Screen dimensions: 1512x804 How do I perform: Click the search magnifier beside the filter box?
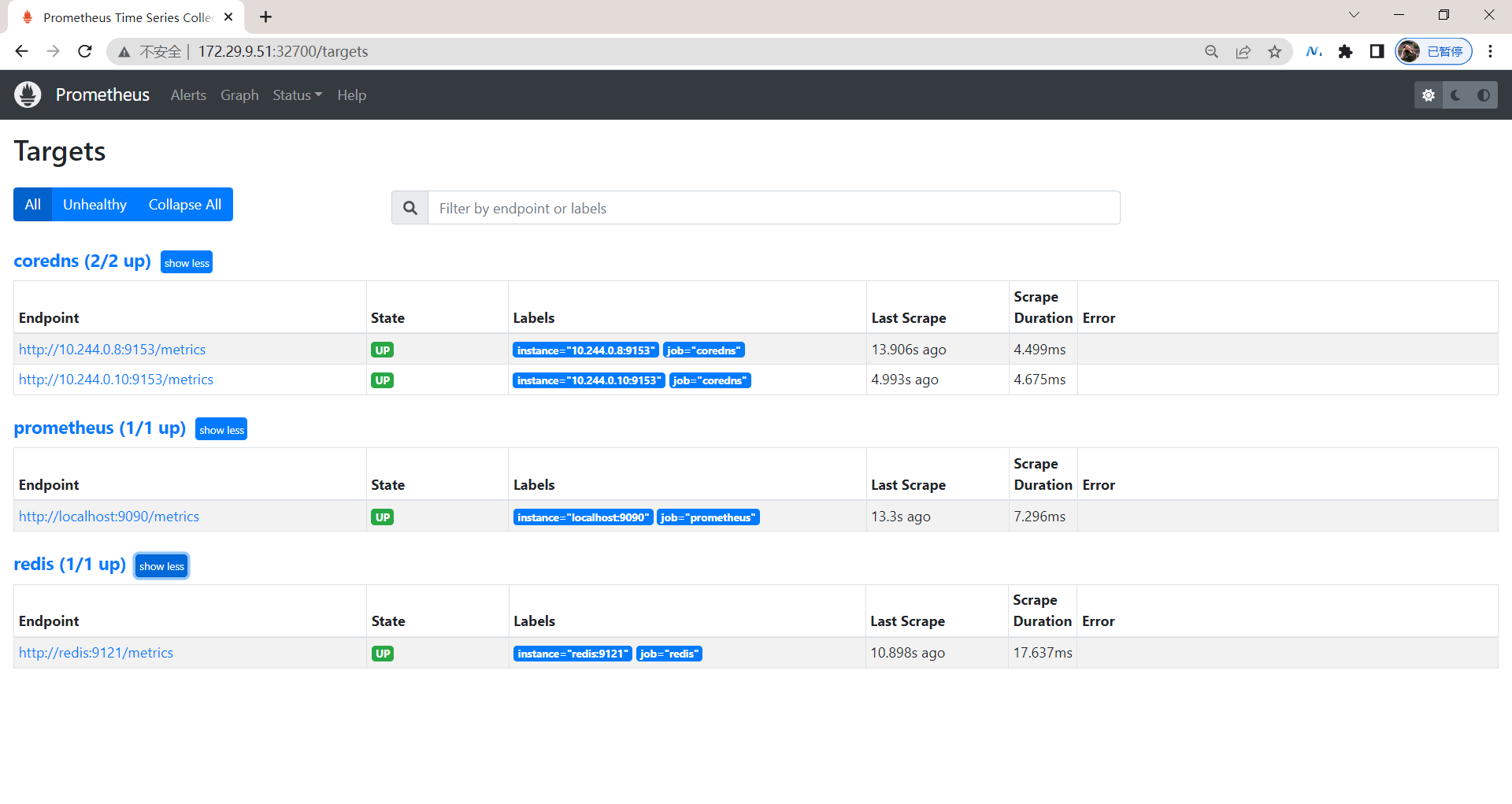409,208
